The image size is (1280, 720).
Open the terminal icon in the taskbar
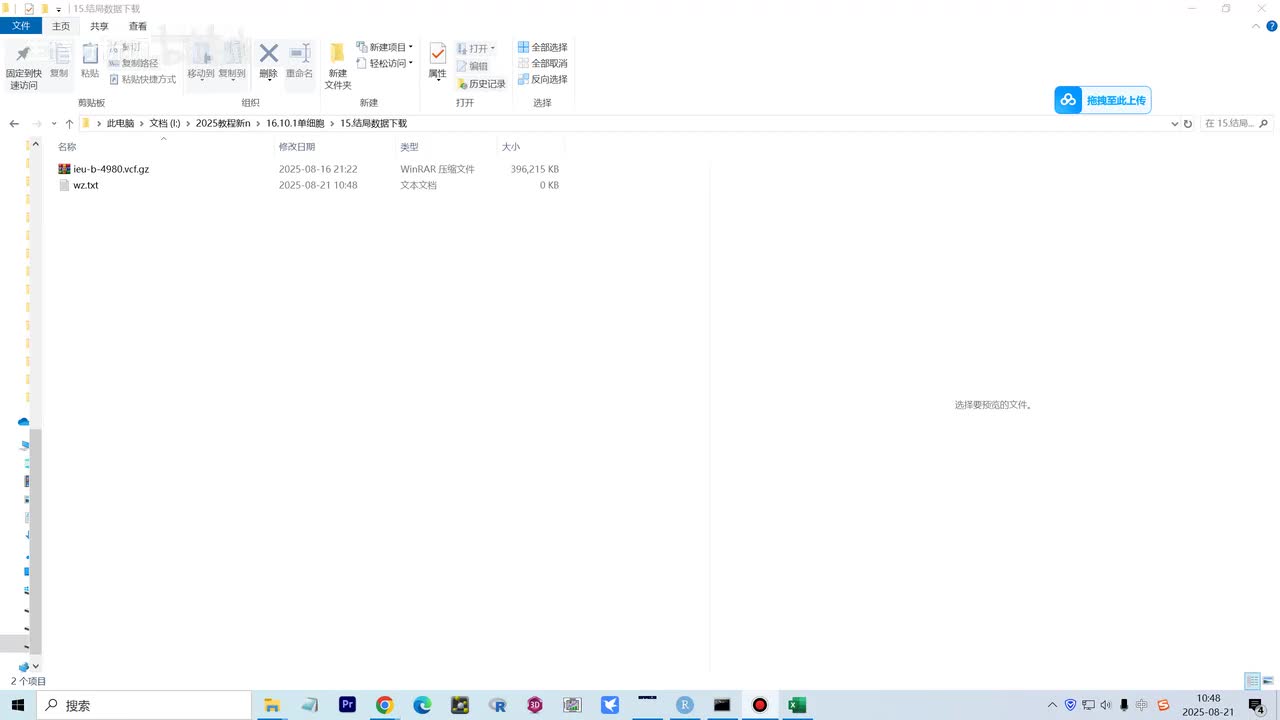722,705
